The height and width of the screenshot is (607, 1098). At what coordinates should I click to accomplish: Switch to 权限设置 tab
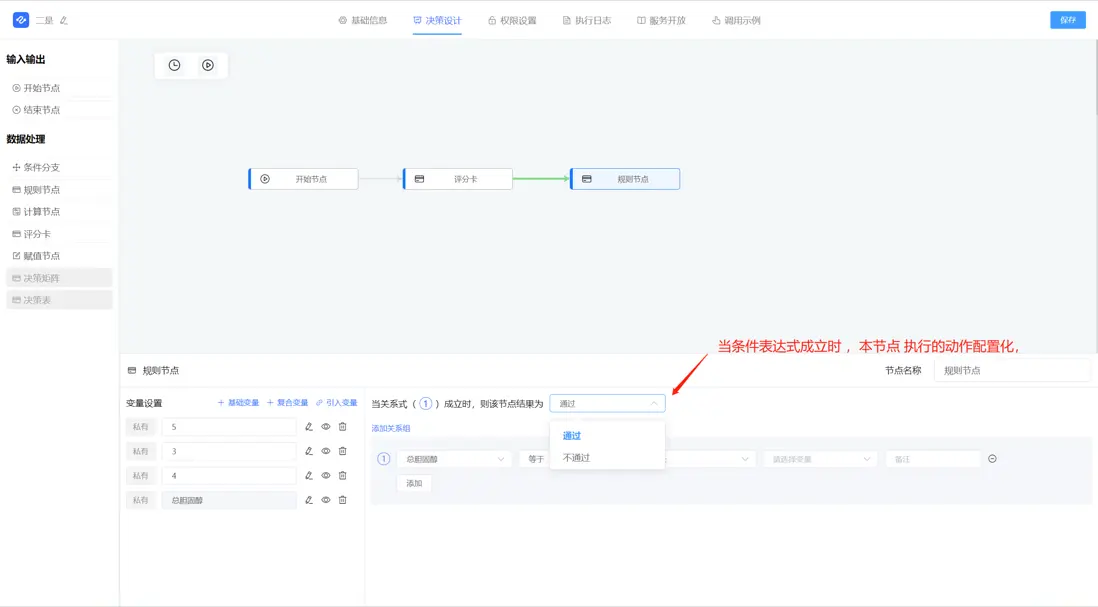[512, 20]
